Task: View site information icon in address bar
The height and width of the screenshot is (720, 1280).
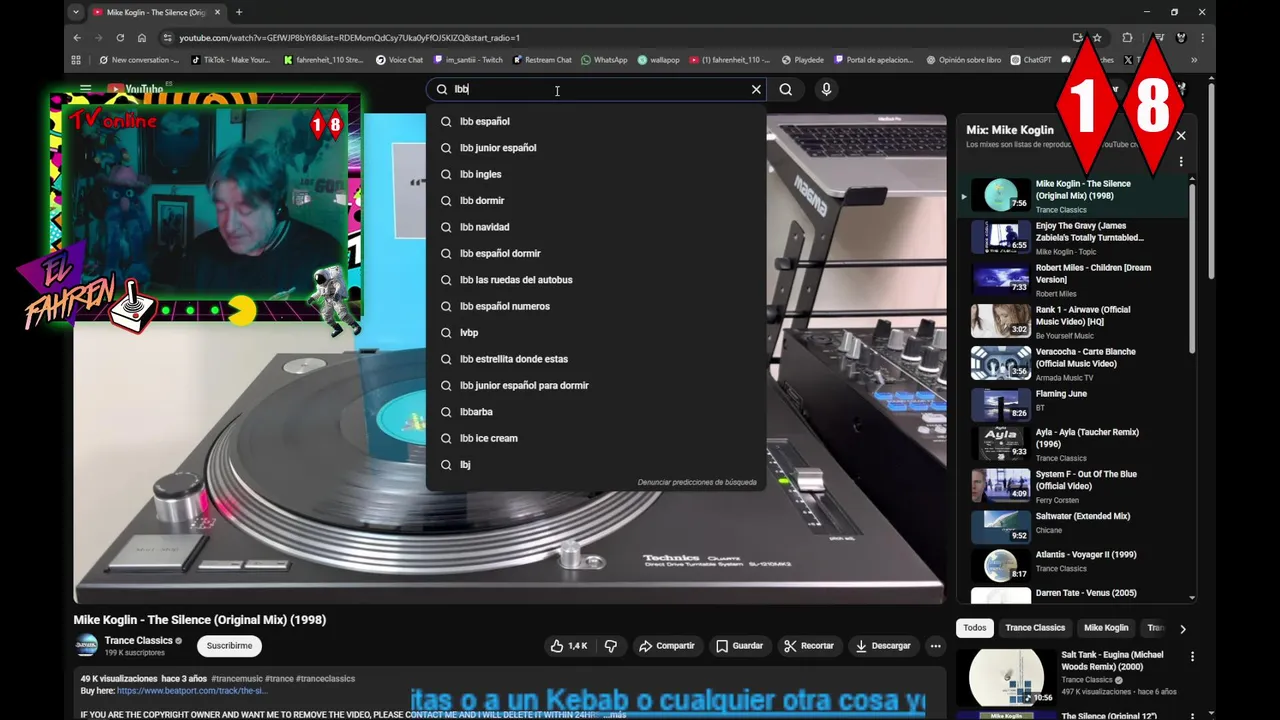Action: coord(167,38)
